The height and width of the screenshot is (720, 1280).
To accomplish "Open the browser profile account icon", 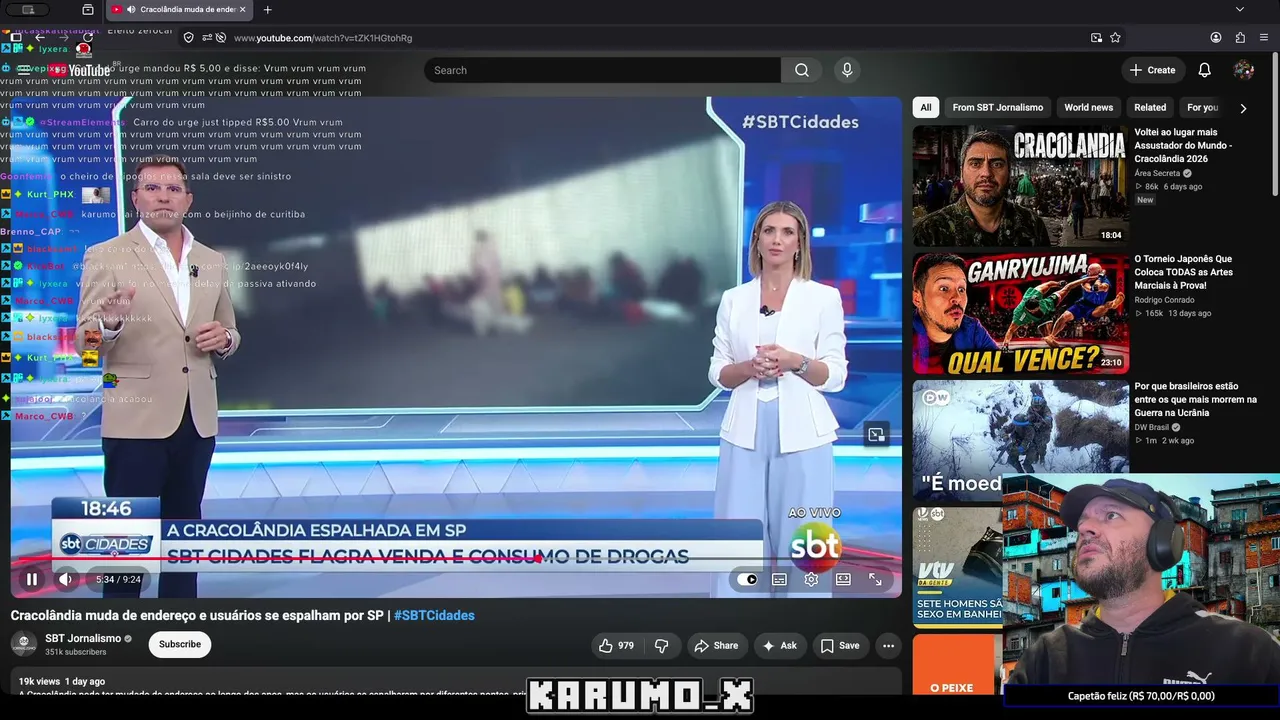I will (x=1216, y=38).
